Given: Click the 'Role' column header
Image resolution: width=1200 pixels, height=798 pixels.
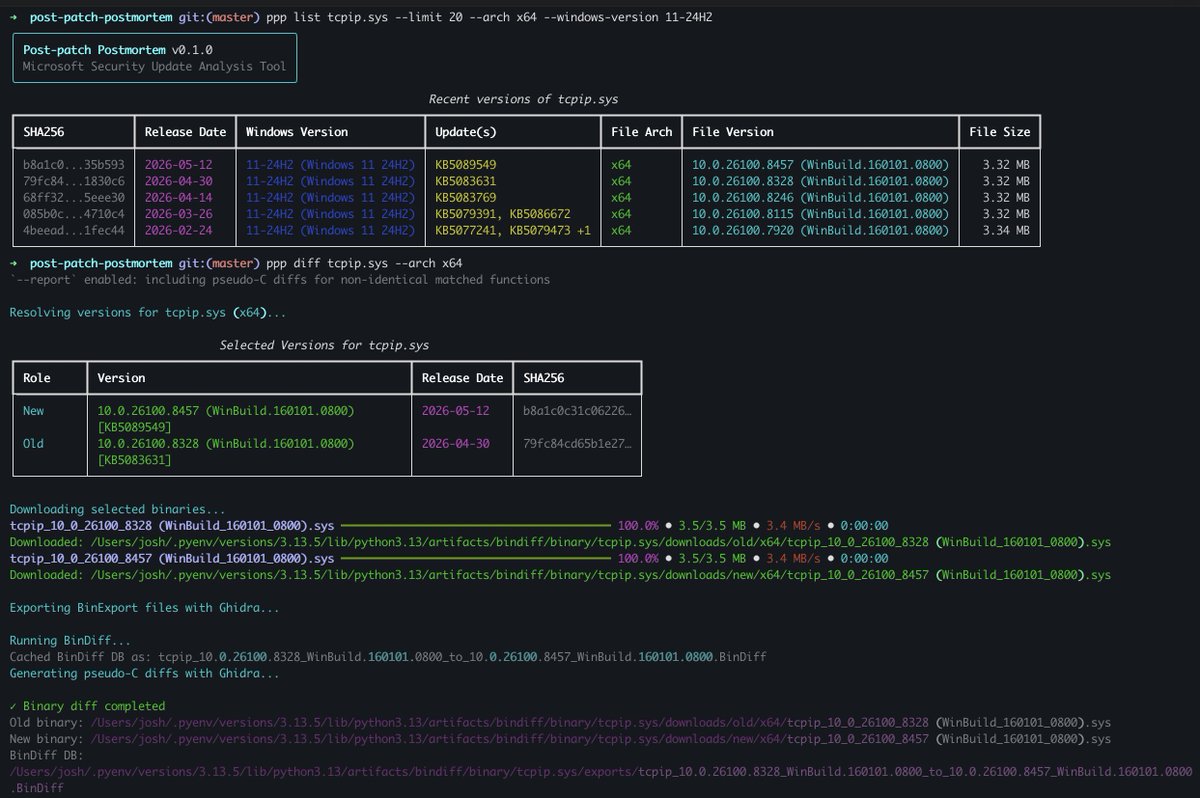Looking at the screenshot, I should coord(37,378).
